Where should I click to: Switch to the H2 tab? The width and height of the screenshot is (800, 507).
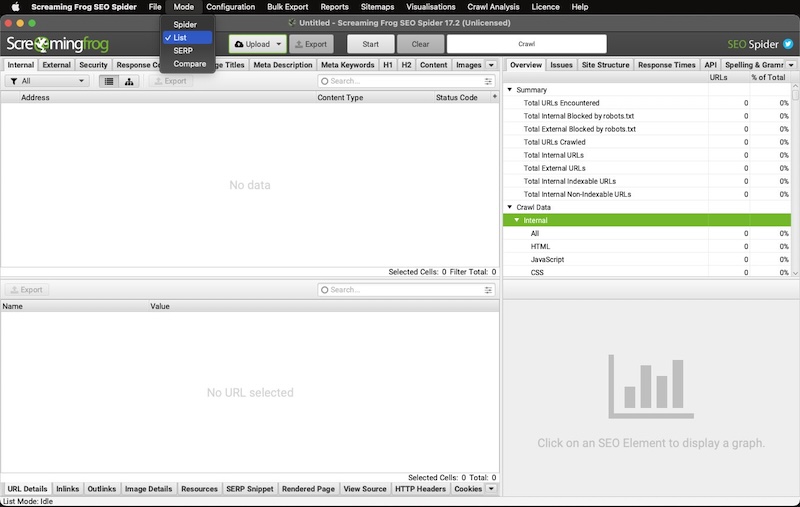tap(406, 65)
